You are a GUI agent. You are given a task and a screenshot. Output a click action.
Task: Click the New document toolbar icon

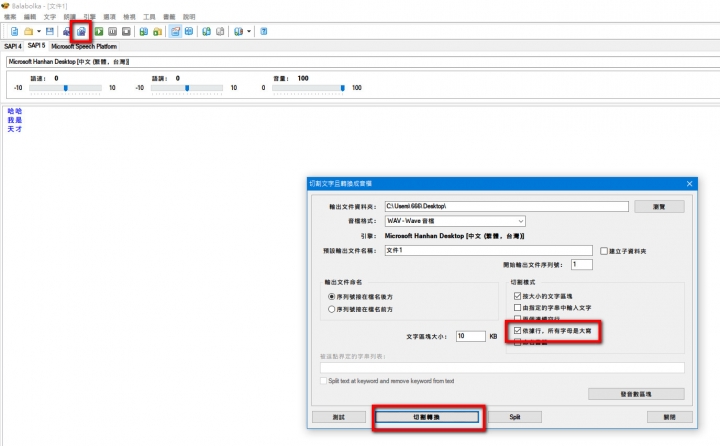(14, 32)
